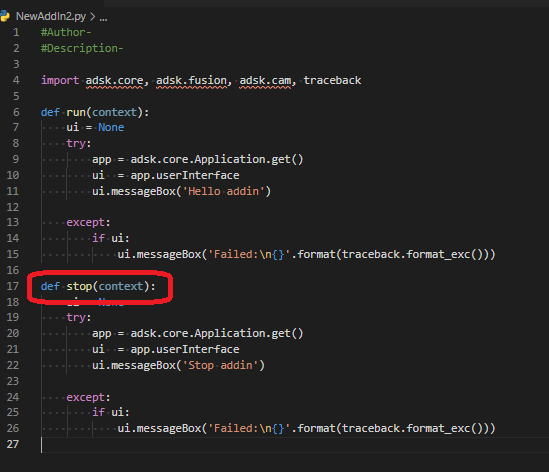Place cursor on def run(context) line

[95, 112]
